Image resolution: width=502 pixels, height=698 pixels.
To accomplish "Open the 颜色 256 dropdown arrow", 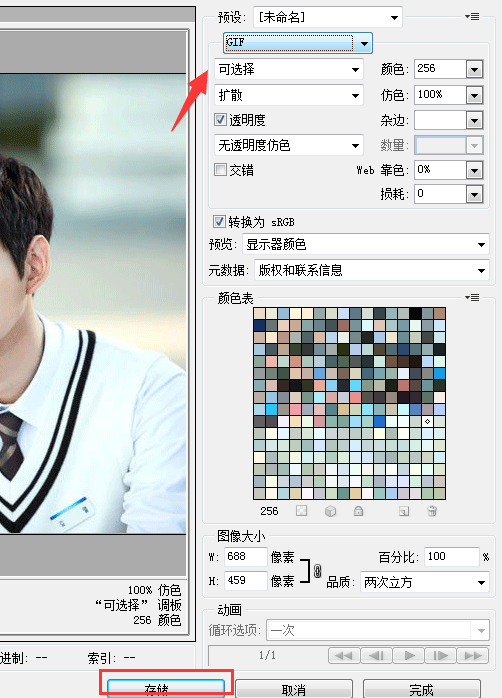I will coord(474,69).
